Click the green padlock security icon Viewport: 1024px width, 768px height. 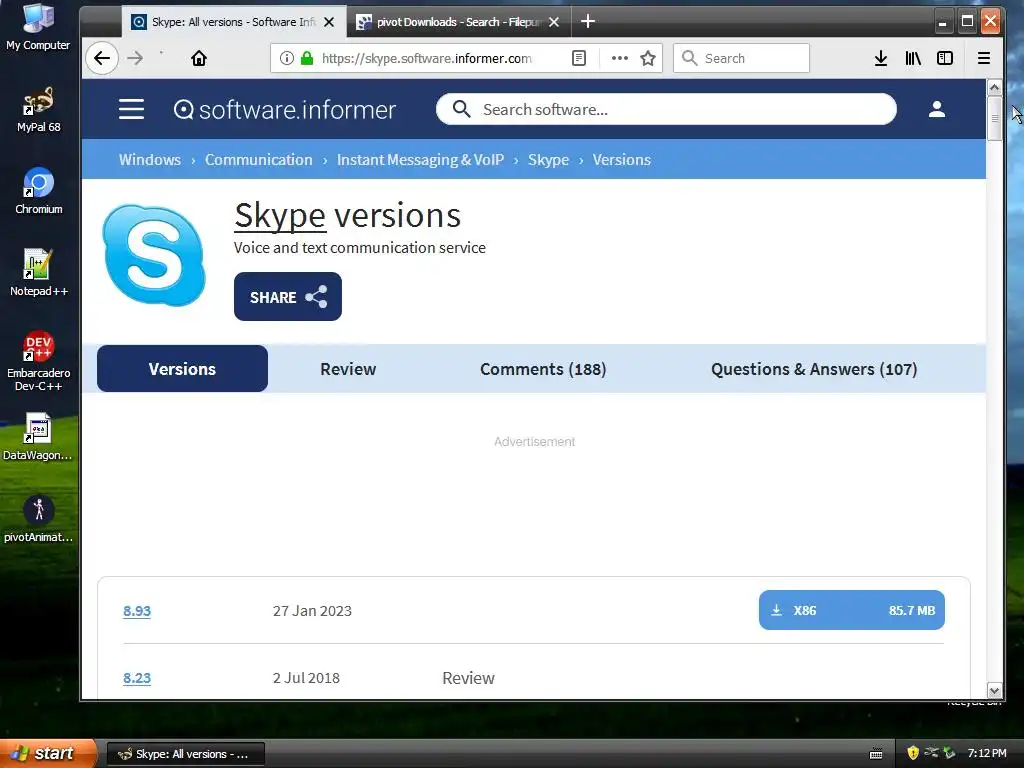307,58
